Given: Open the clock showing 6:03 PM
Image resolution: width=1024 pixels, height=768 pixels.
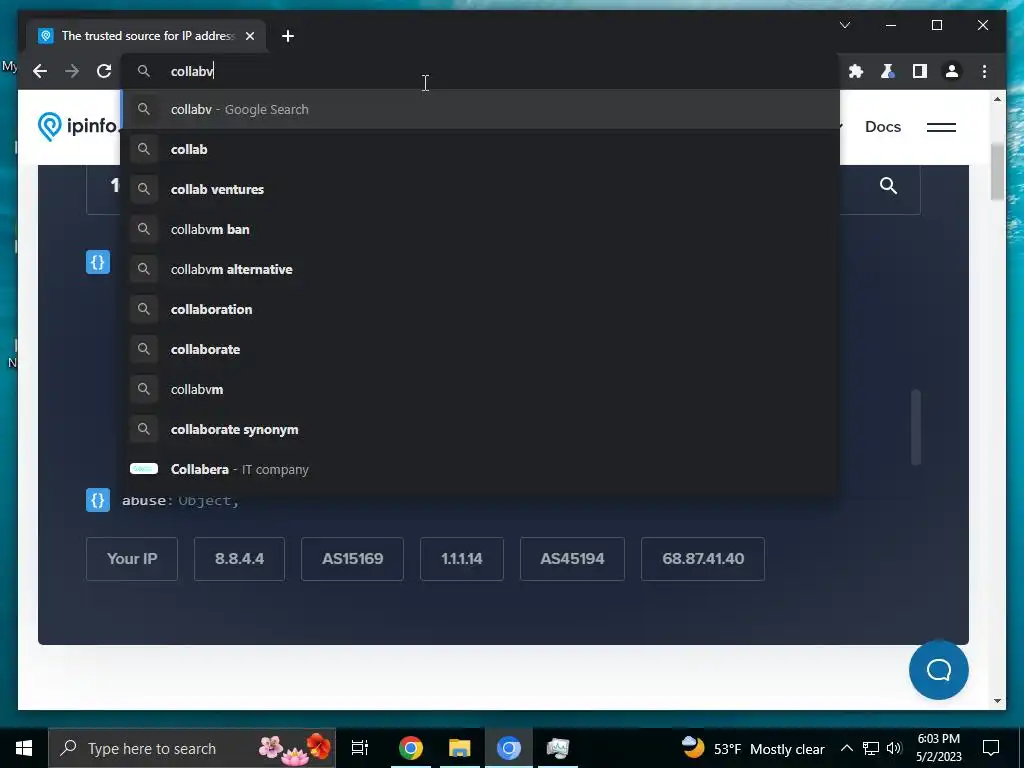Looking at the screenshot, I should coord(938,748).
